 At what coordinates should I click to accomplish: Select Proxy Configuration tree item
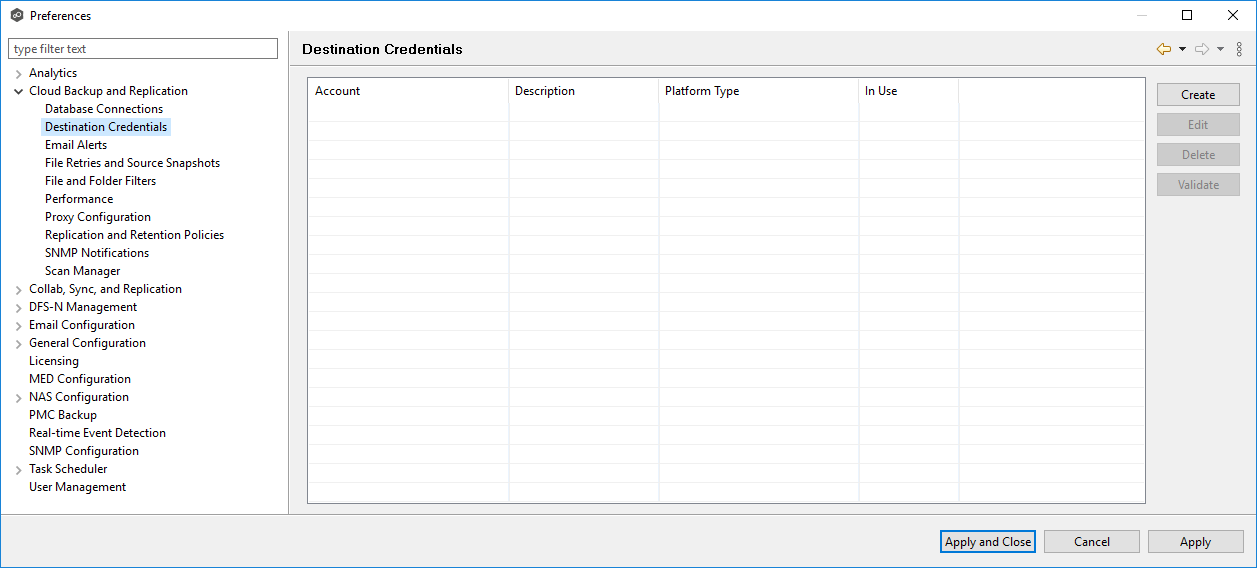pyautogui.click(x=98, y=217)
